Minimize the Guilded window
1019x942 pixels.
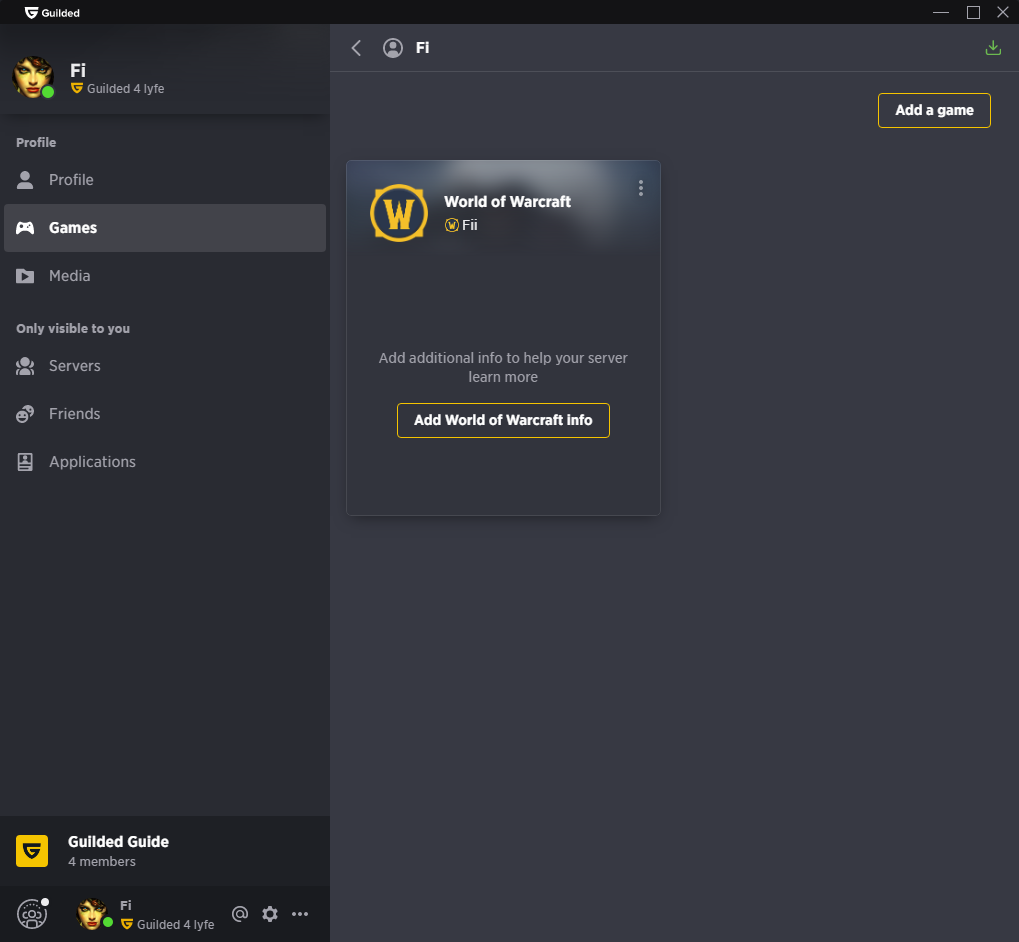[x=941, y=12]
